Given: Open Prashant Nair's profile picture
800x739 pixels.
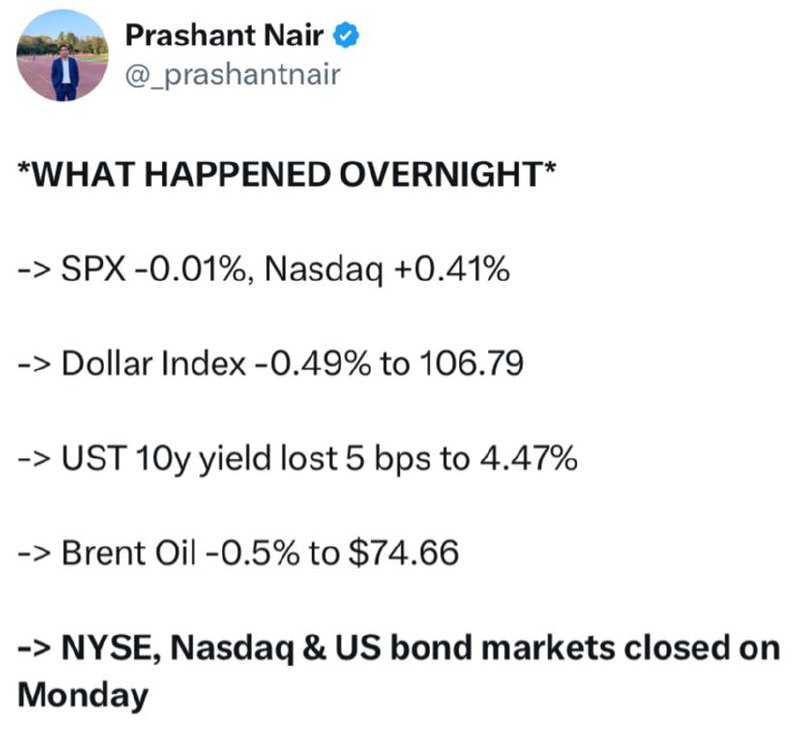Looking at the screenshot, I should click(62, 55).
